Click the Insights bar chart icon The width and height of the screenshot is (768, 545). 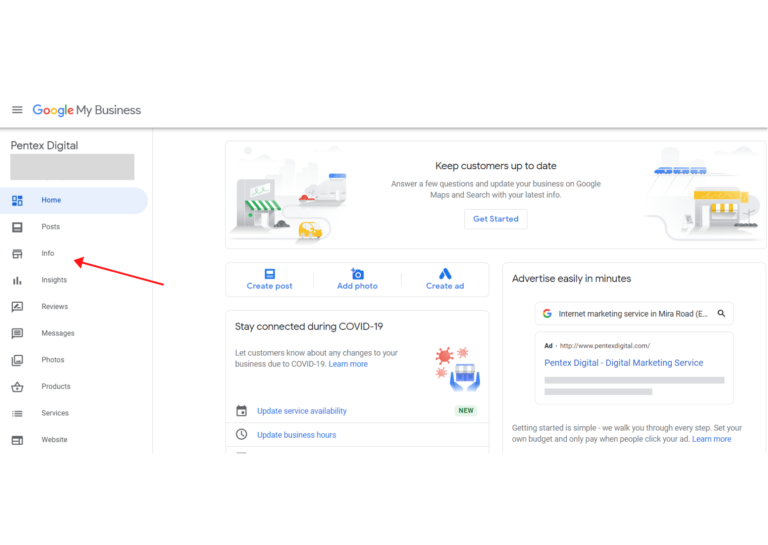pos(17,280)
